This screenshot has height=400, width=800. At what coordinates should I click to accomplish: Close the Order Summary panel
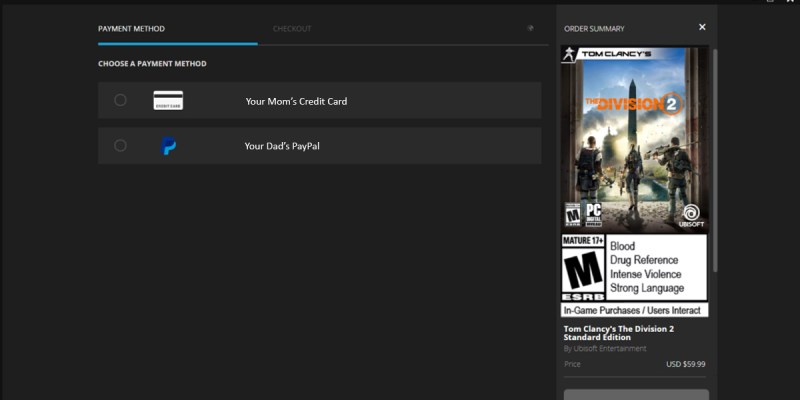(702, 28)
